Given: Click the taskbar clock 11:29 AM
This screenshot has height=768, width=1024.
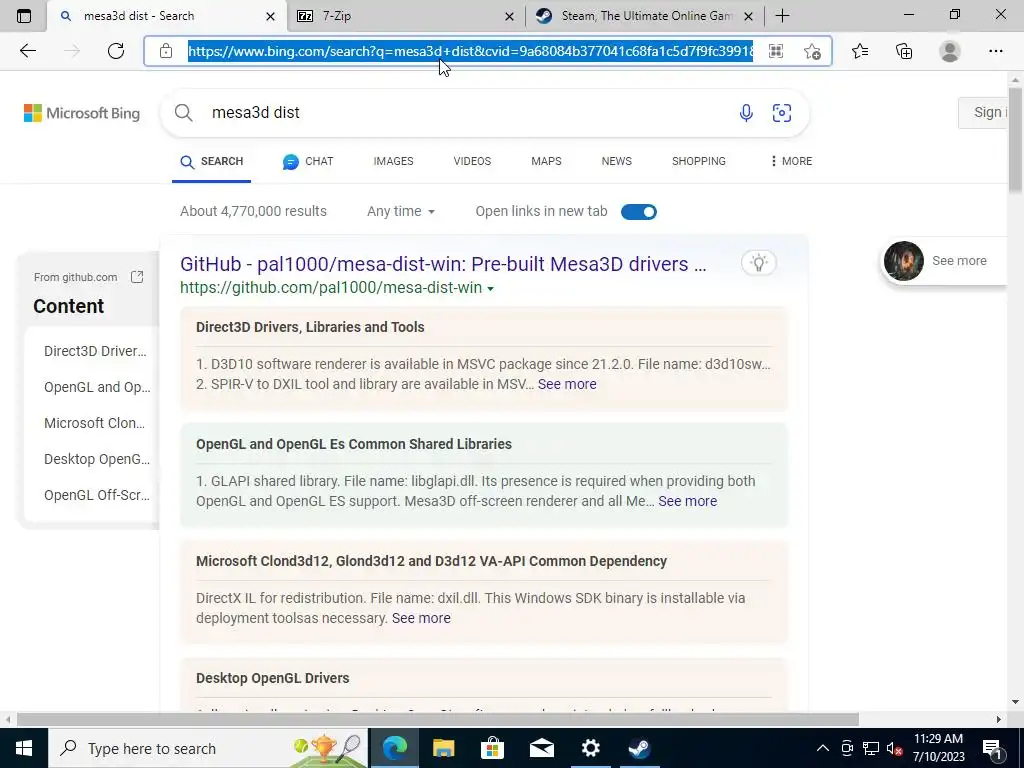Looking at the screenshot, I should (938, 739).
